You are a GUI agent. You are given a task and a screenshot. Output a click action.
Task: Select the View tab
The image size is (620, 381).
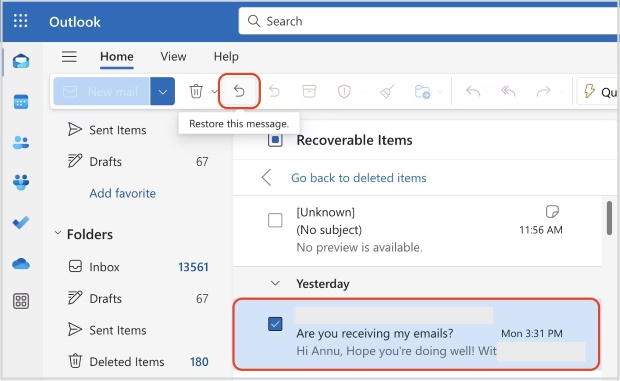(x=173, y=57)
